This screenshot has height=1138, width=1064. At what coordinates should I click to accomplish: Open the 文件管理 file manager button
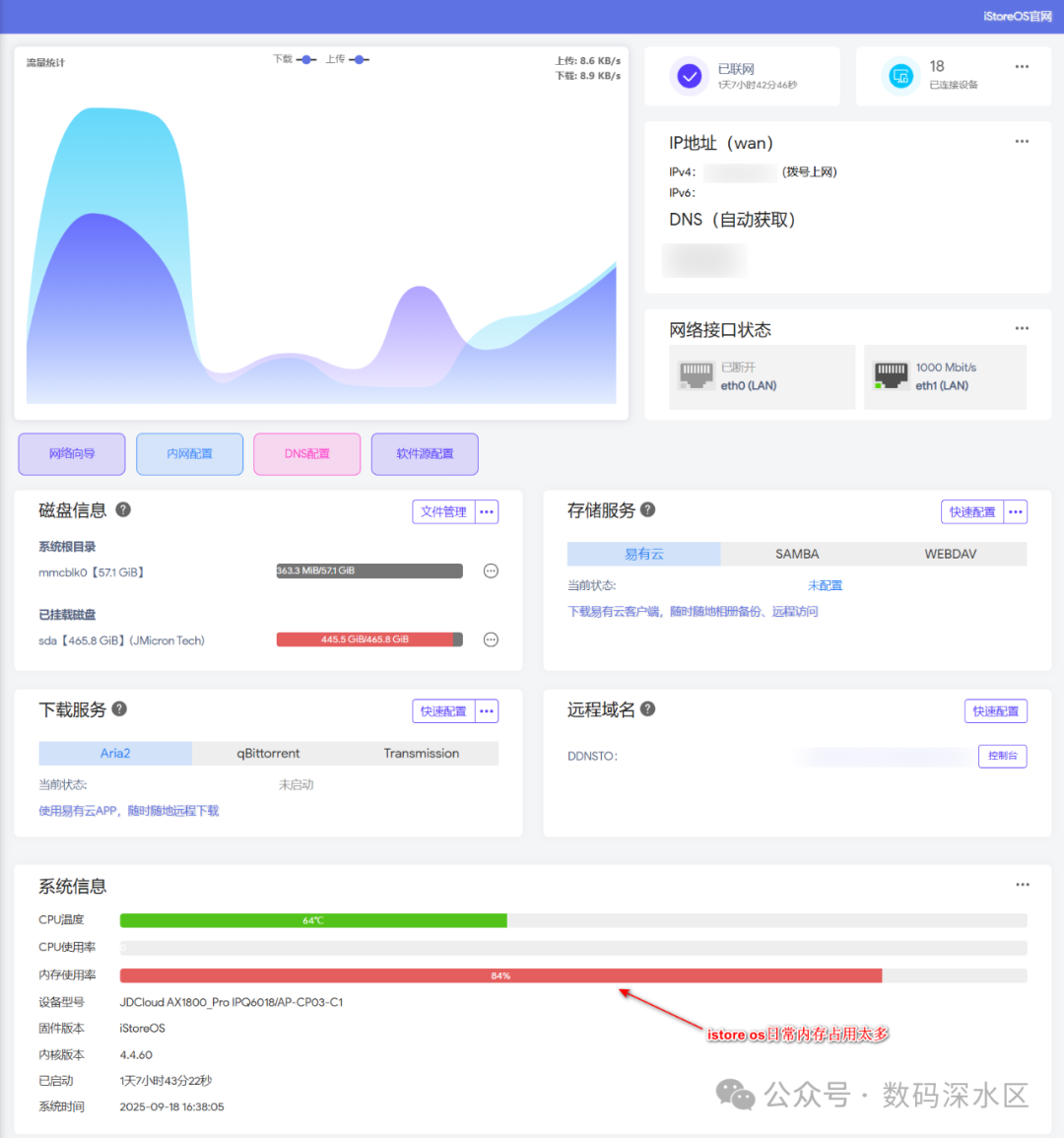tap(443, 511)
